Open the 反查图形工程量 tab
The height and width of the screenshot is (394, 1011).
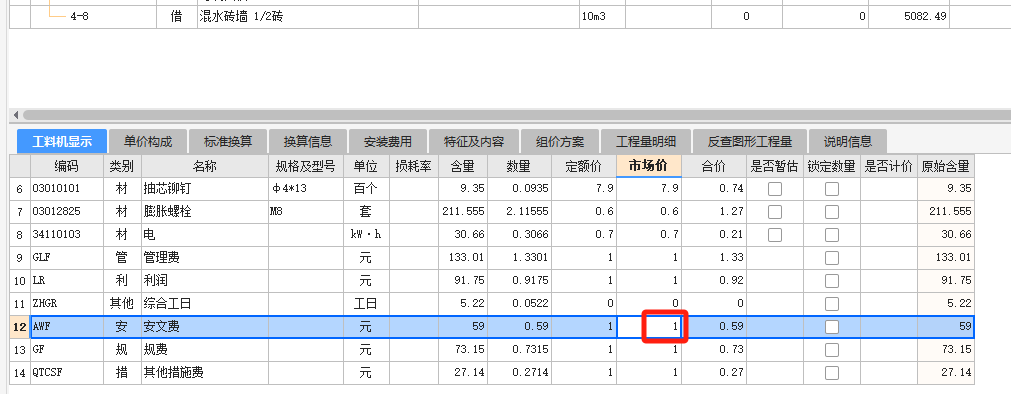point(749,141)
